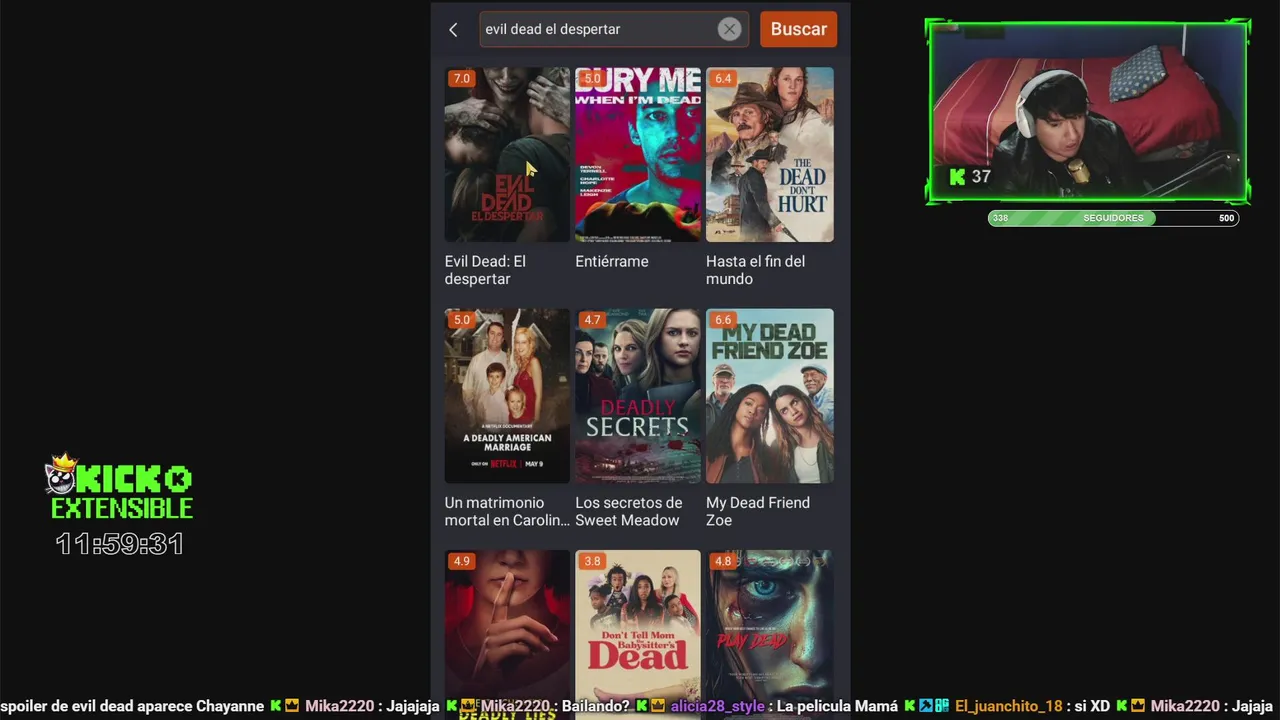Click the 11:59:31 stream timer
The height and width of the screenshot is (720, 1280).
click(x=119, y=545)
